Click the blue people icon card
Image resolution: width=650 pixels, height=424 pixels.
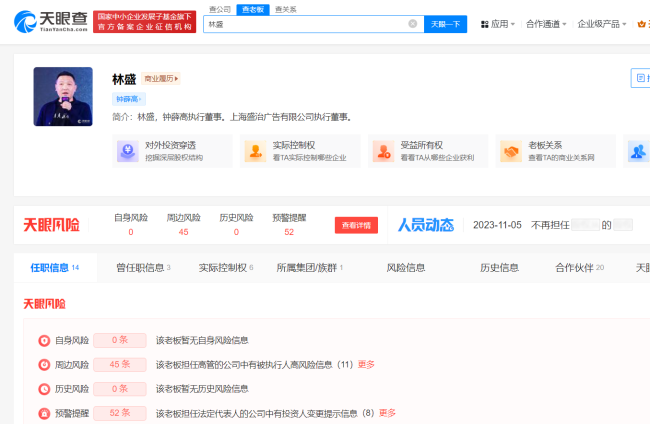pyautogui.click(x=638, y=151)
